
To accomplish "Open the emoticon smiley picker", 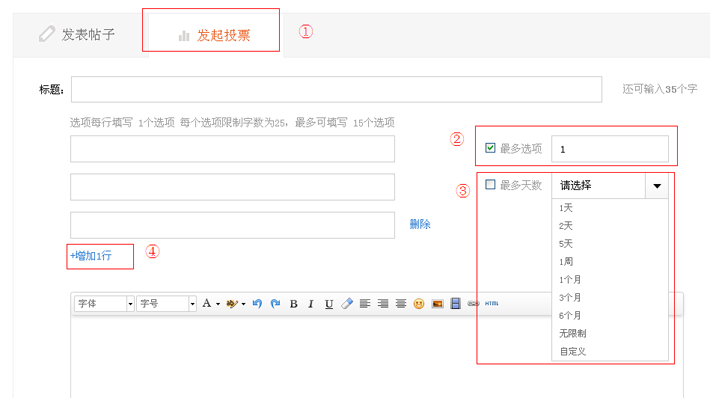I will (419, 303).
